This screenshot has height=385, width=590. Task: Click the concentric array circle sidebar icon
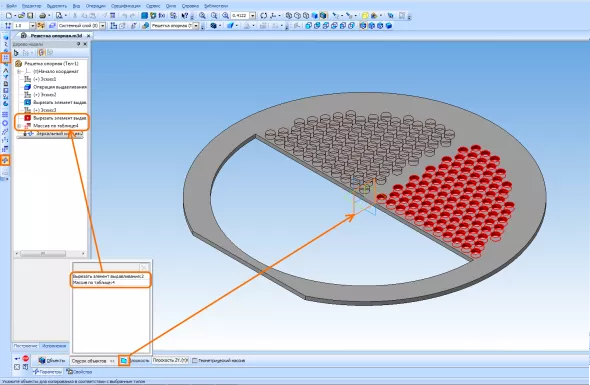tap(5, 123)
